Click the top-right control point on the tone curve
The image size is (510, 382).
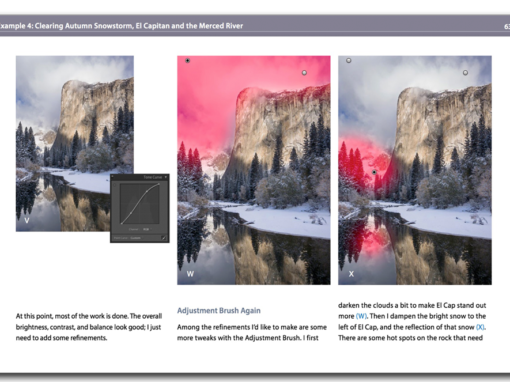coord(159,184)
